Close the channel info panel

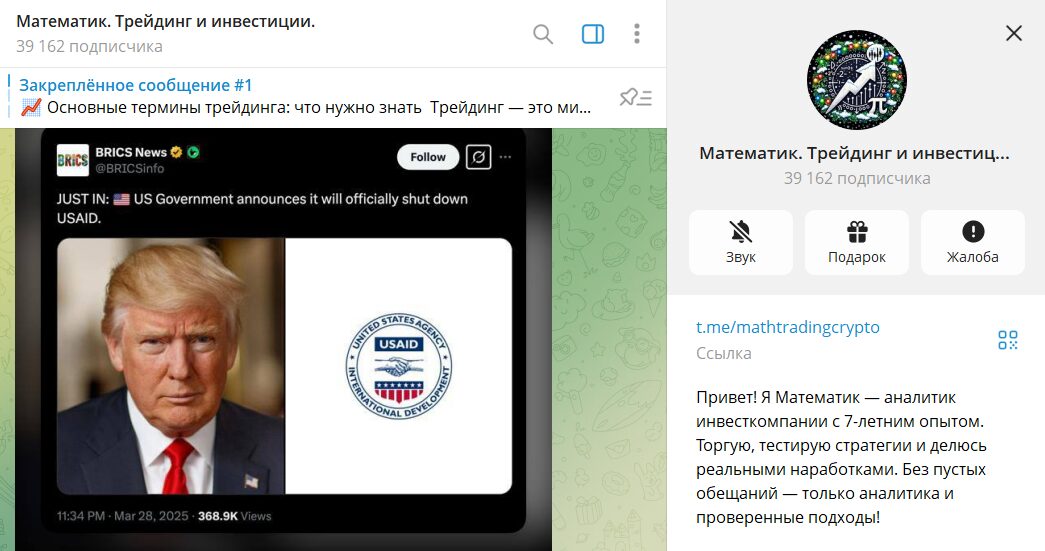click(1014, 33)
